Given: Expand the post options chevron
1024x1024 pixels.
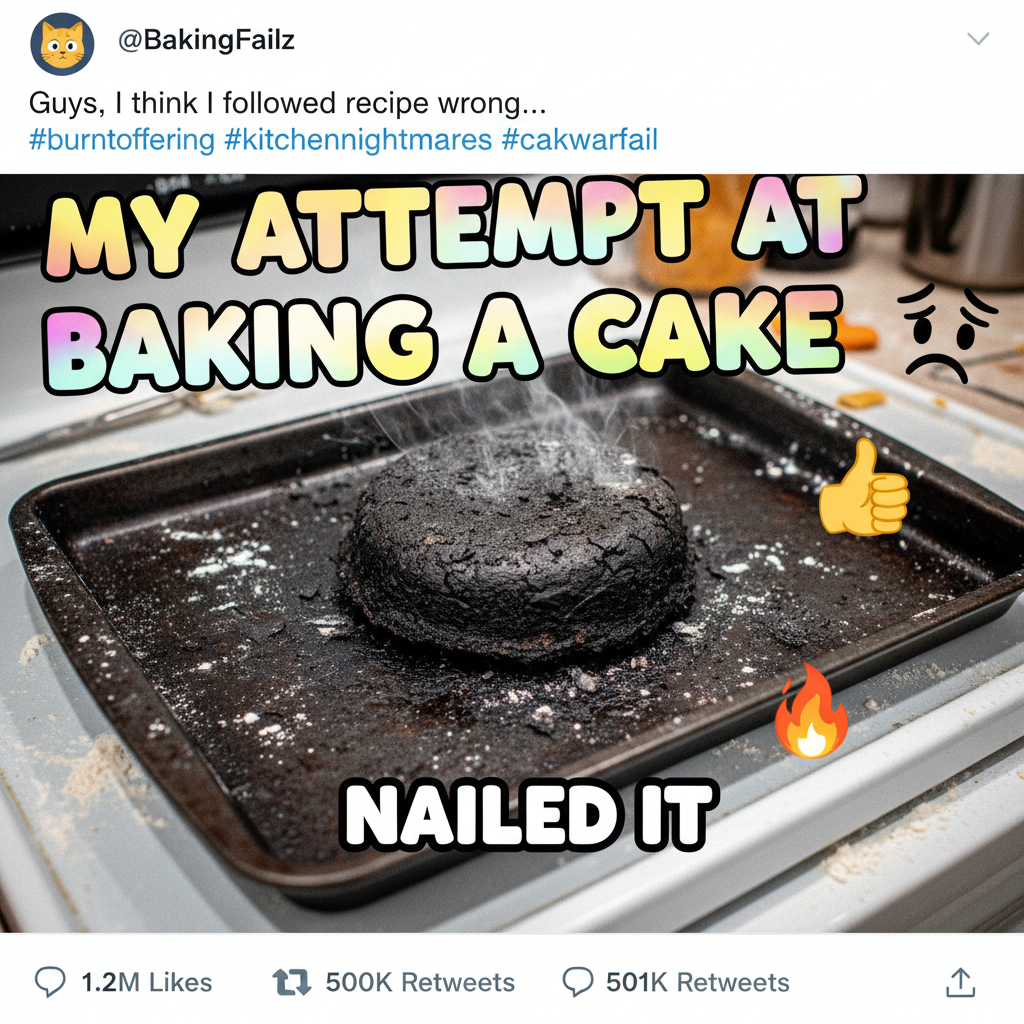Looking at the screenshot, I should pyautogui.click(x=978, y=38).
